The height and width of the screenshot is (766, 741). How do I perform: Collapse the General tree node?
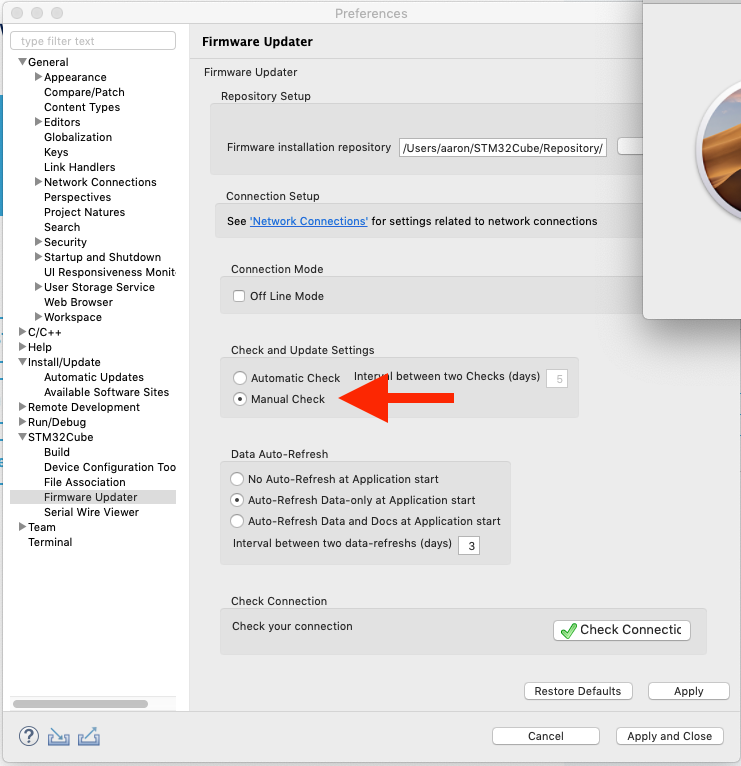(22, 62)
